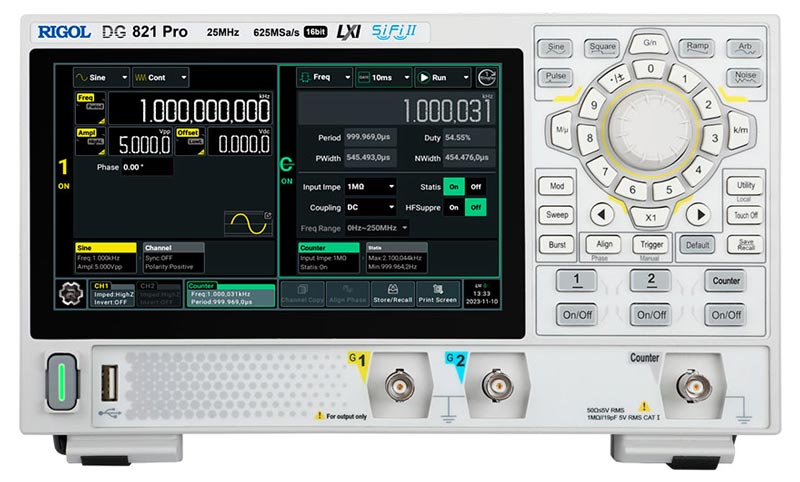Turn Statis setting to On
Image resolution: width=800 pixels, height=482 pixels.
point(455,186)
